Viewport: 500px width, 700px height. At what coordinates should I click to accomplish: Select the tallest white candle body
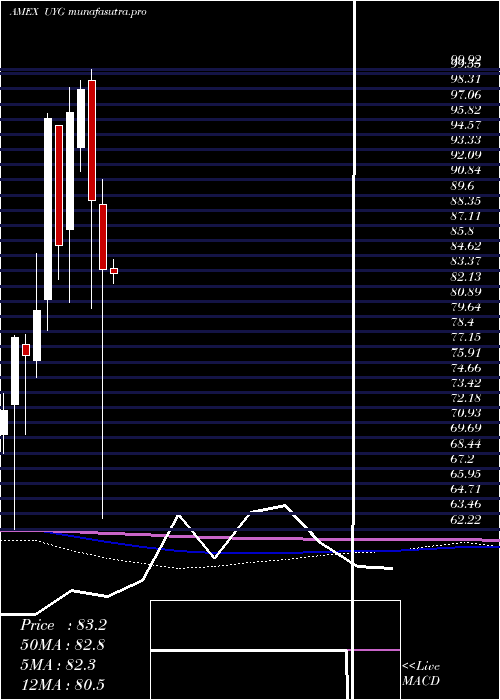(48, 209)
